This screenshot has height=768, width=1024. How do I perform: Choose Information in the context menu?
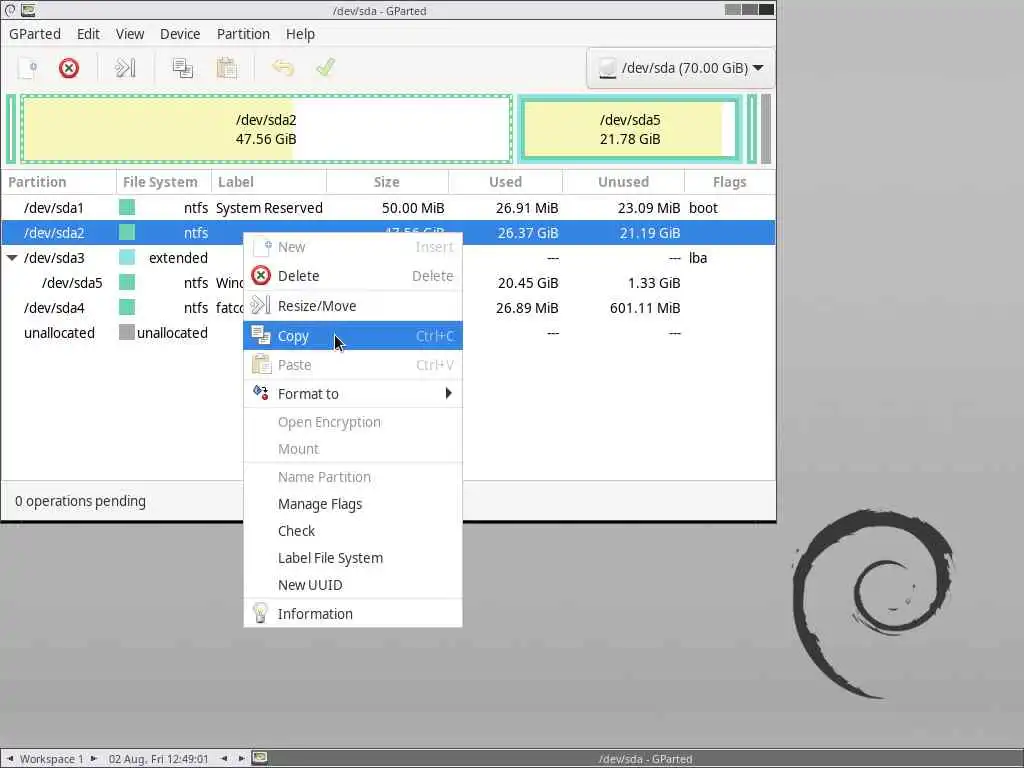(x=353, y=614)
